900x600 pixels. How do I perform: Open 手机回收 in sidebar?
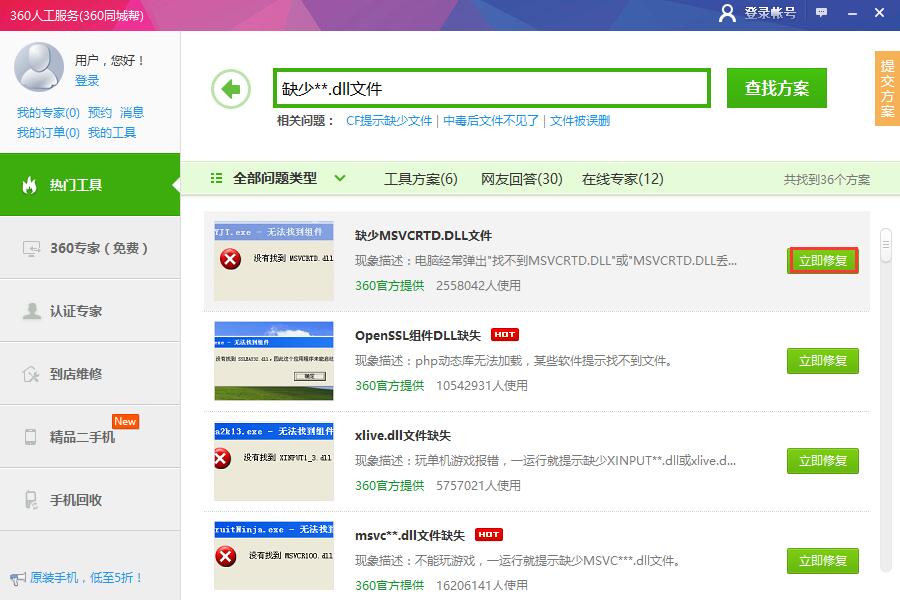click(x=90, y=500)
